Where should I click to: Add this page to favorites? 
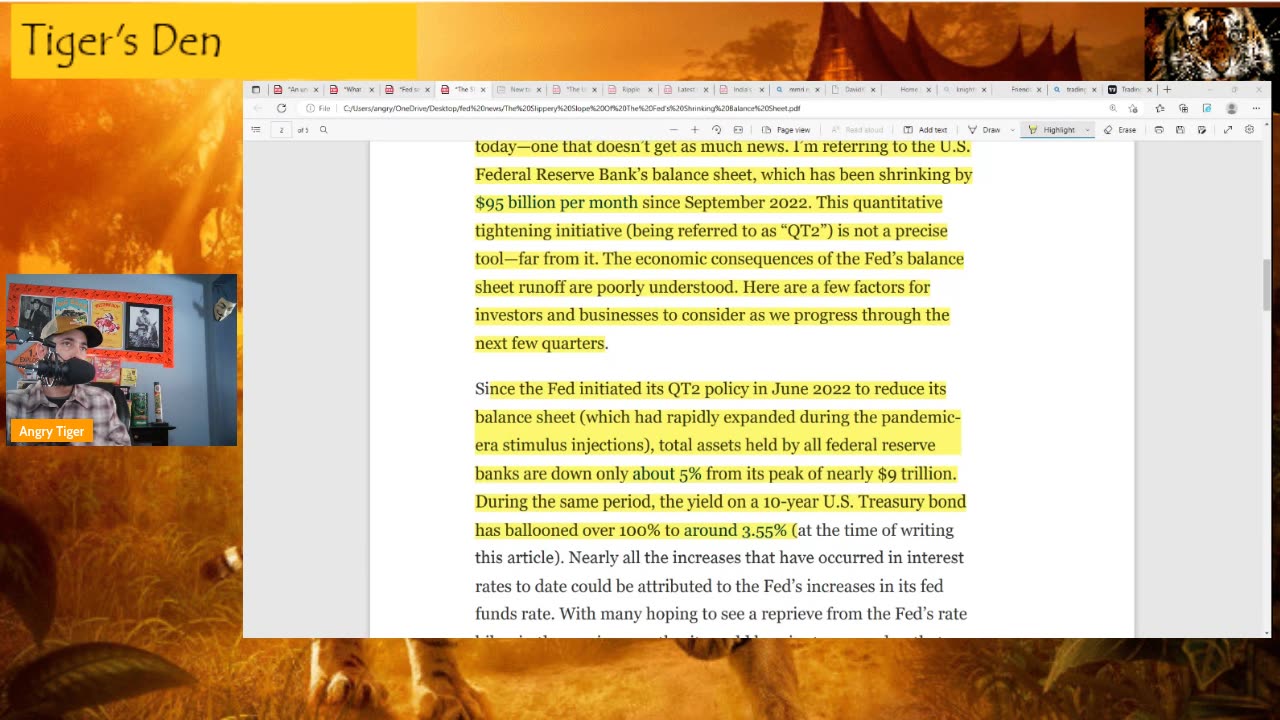coord(1134,108)
